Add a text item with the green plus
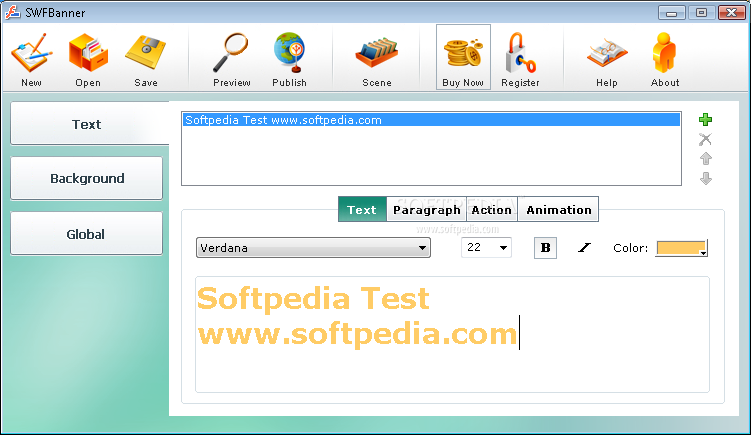The width and height of the screenshot is (751, 435). [x=705, y=119]
